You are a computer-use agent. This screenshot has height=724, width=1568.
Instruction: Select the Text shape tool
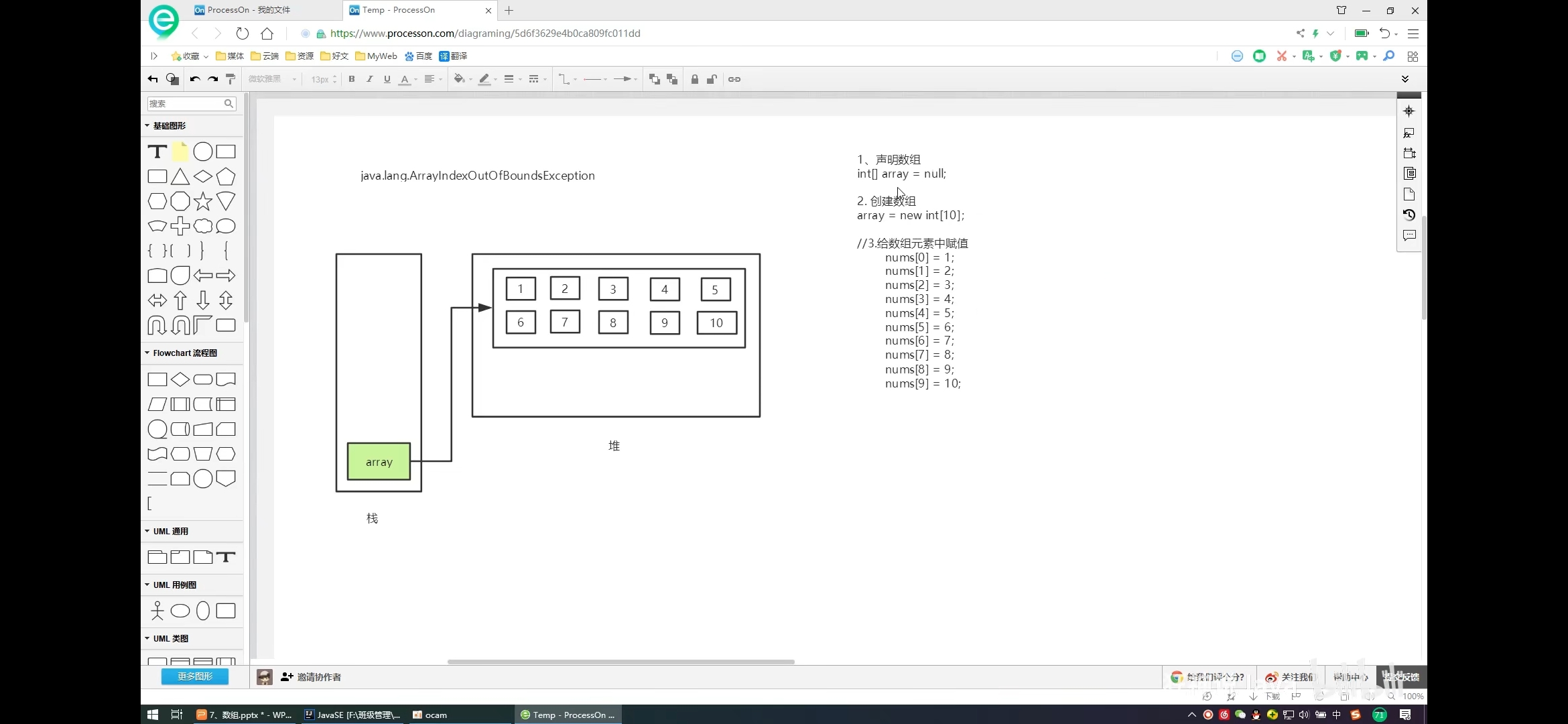[157, 152]
